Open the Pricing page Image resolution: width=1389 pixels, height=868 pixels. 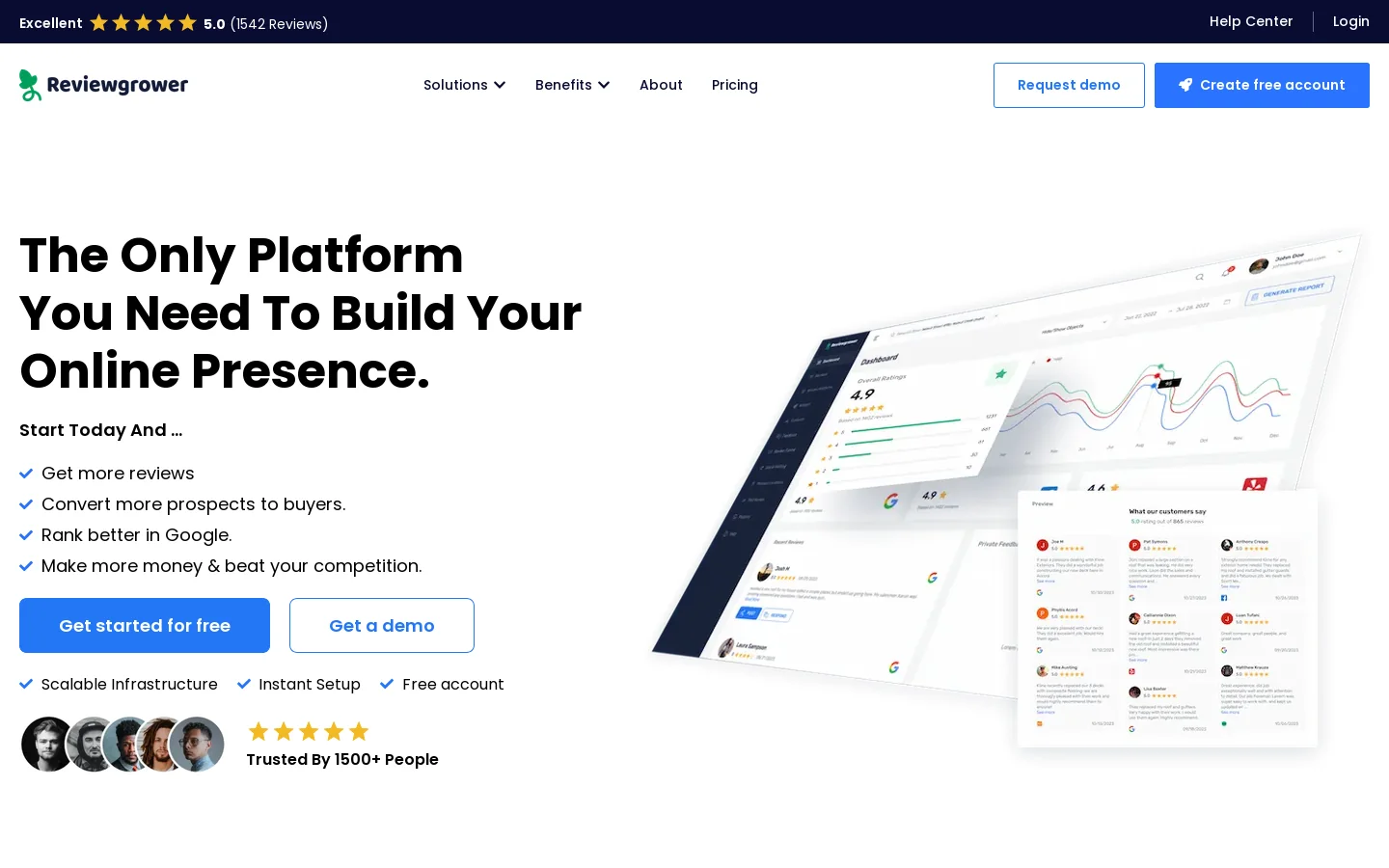(735, 85)
